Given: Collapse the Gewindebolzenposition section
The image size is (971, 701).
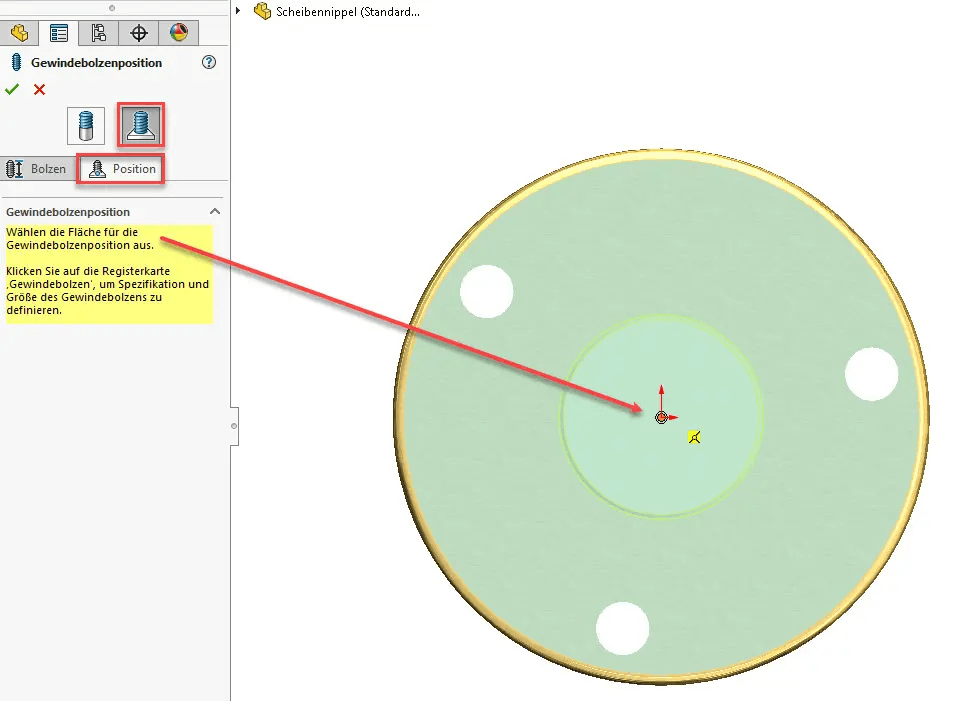Looking at the screenshot, I should (214, 212).
